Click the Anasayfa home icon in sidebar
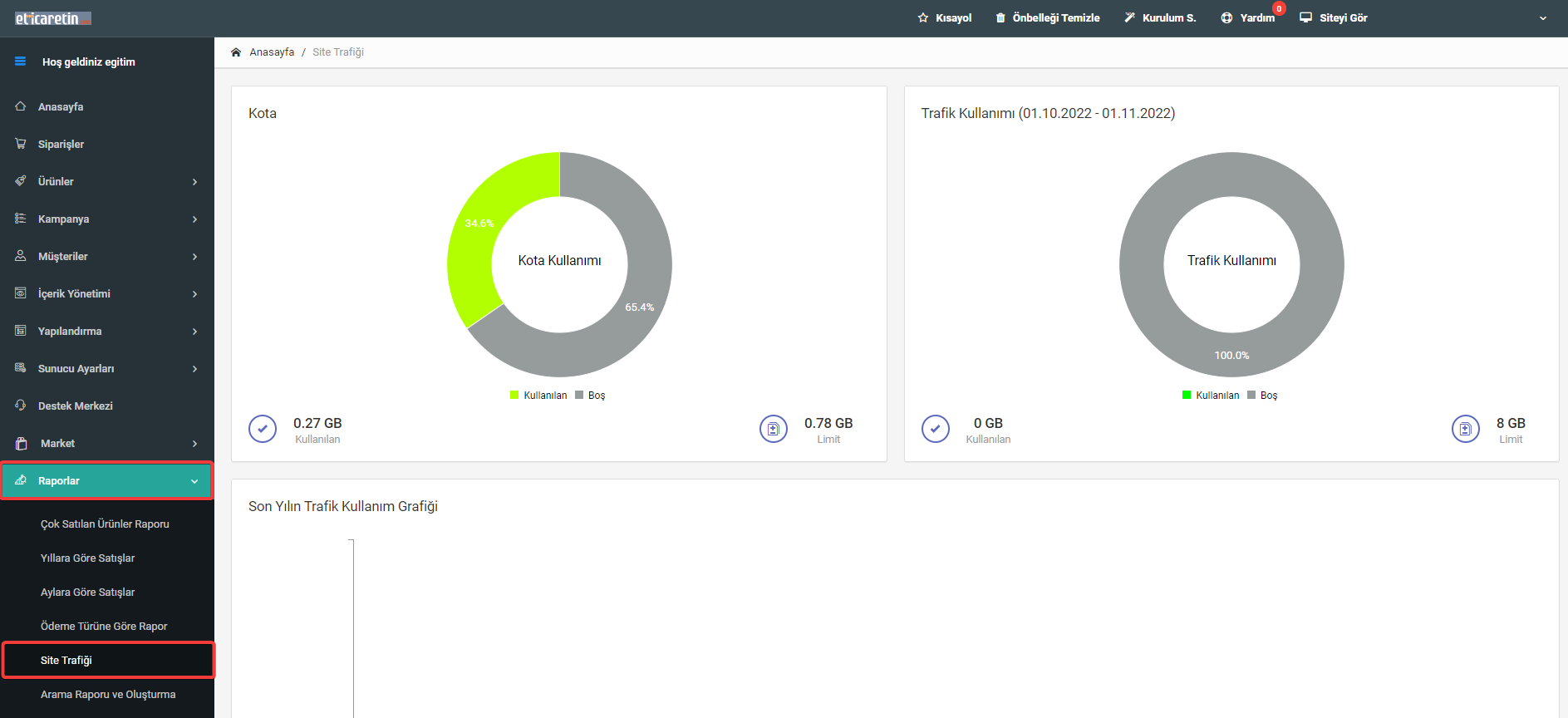Viewport: 1568px width, 718px height. (21, 106)
